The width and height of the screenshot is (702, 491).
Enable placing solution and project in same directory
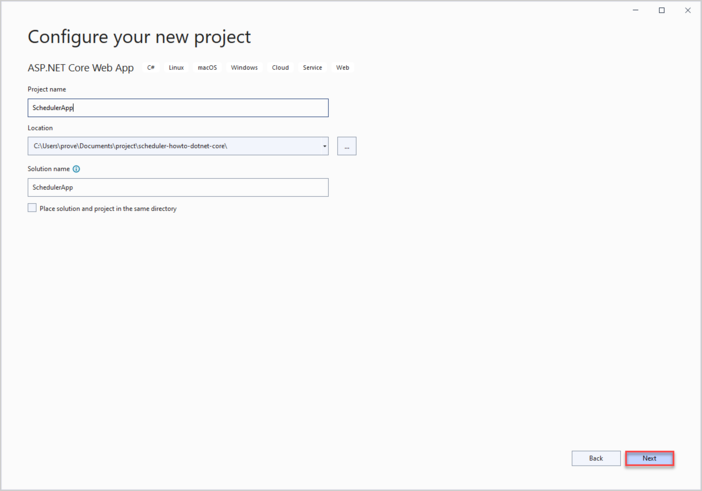(32, 208)
